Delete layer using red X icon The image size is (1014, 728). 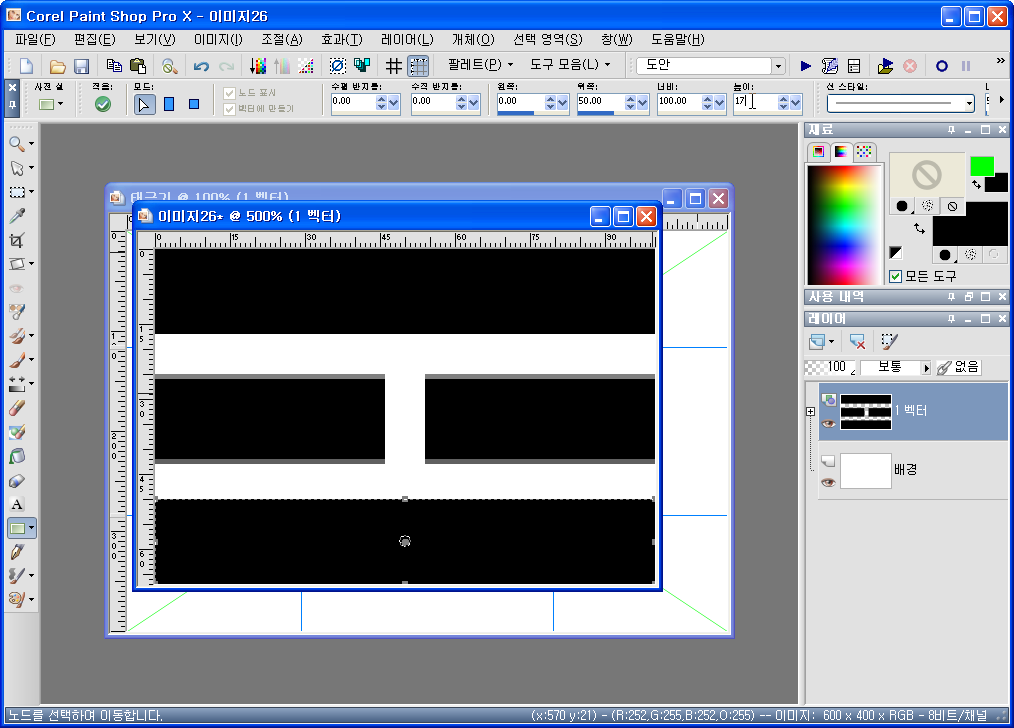(858, 341)
